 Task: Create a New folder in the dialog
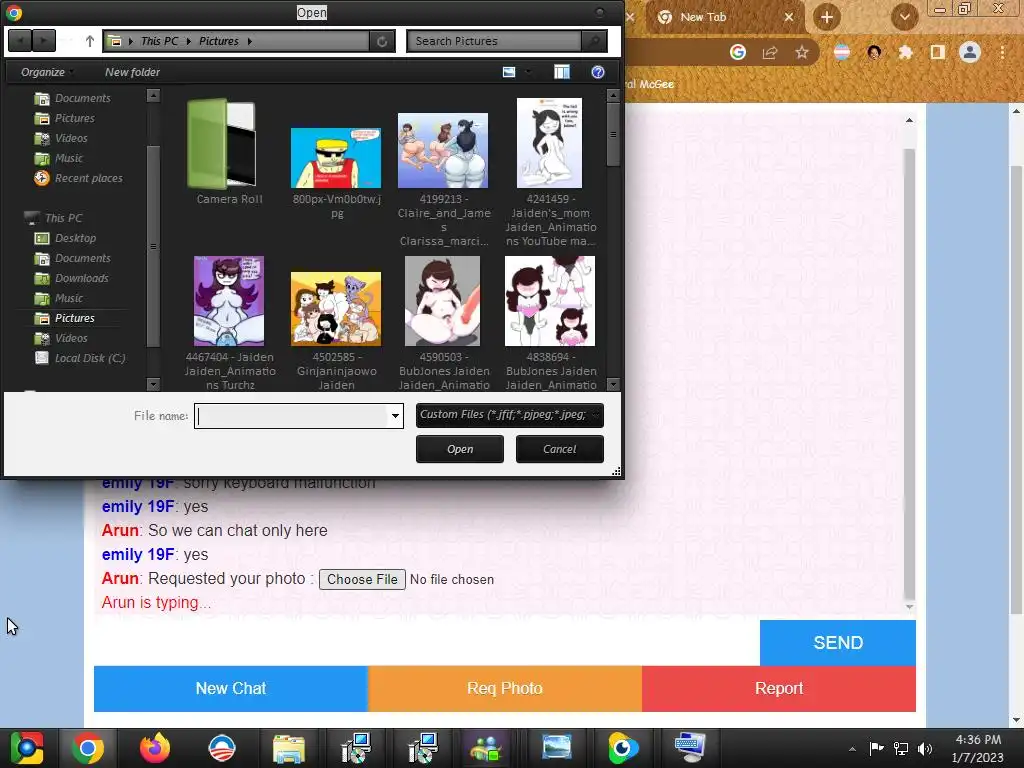click(x=133, y=72)
